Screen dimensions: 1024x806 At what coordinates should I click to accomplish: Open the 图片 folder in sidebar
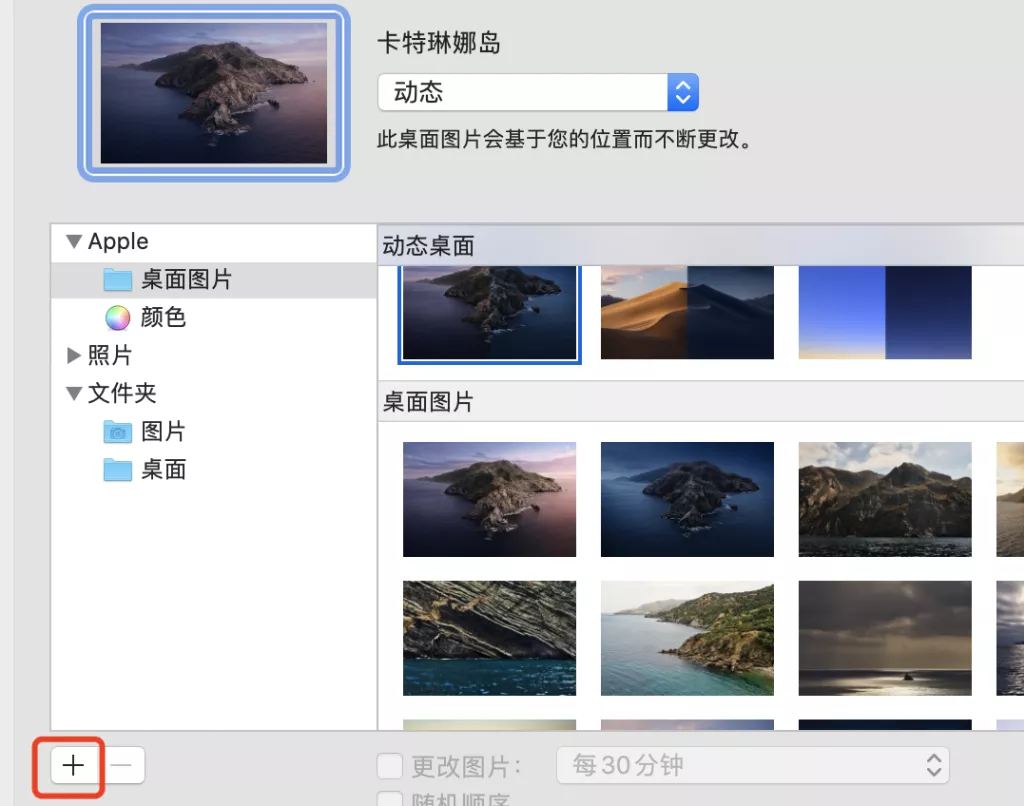[162, 432]
